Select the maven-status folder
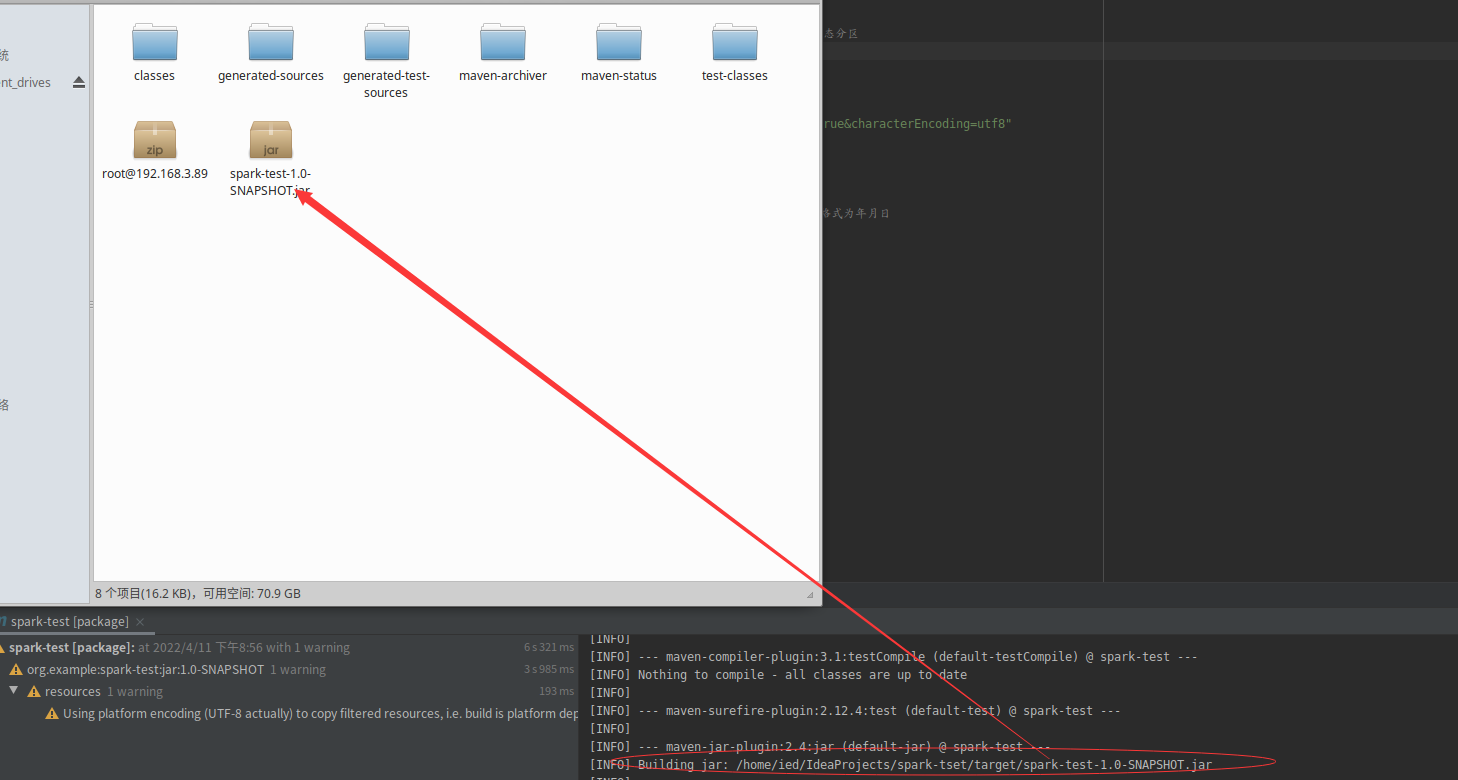This screenshot has width=1458, height=780. (618, 53)
